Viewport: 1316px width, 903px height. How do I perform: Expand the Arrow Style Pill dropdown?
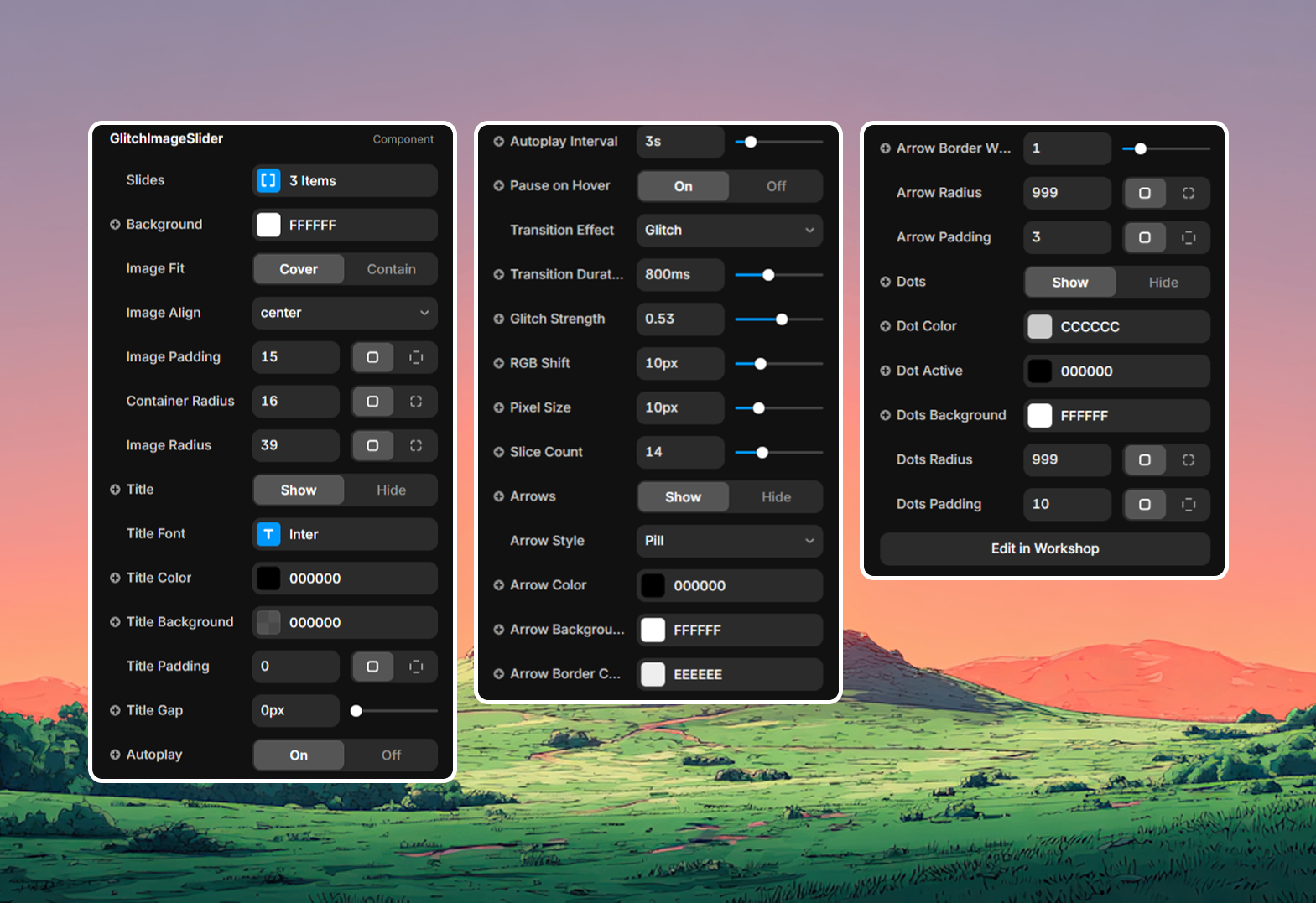(x=729, y=541)
